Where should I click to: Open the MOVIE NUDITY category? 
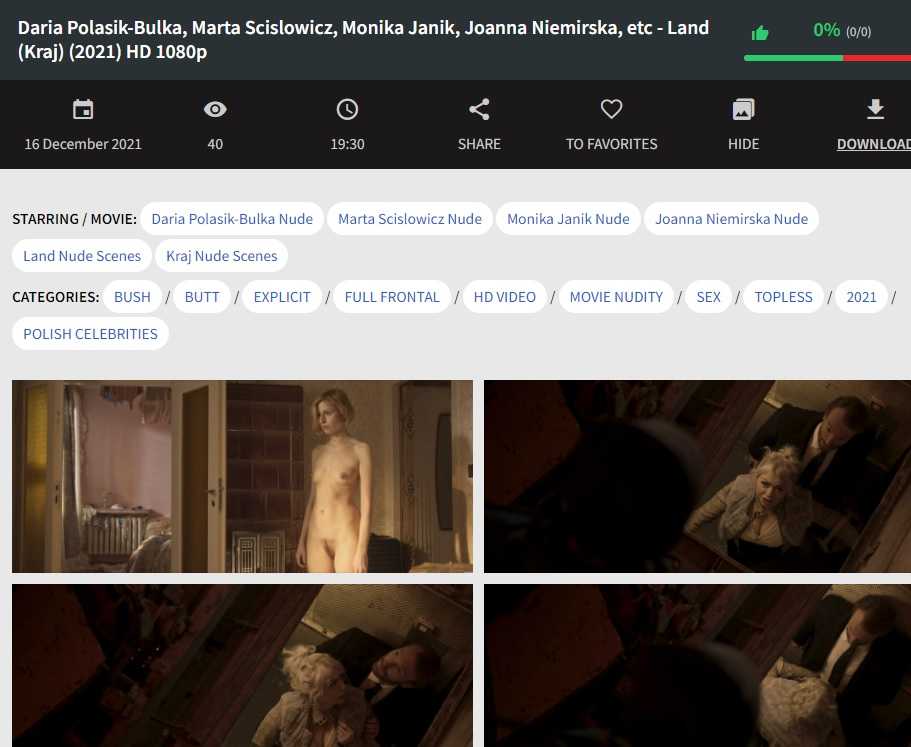point(616,297)
